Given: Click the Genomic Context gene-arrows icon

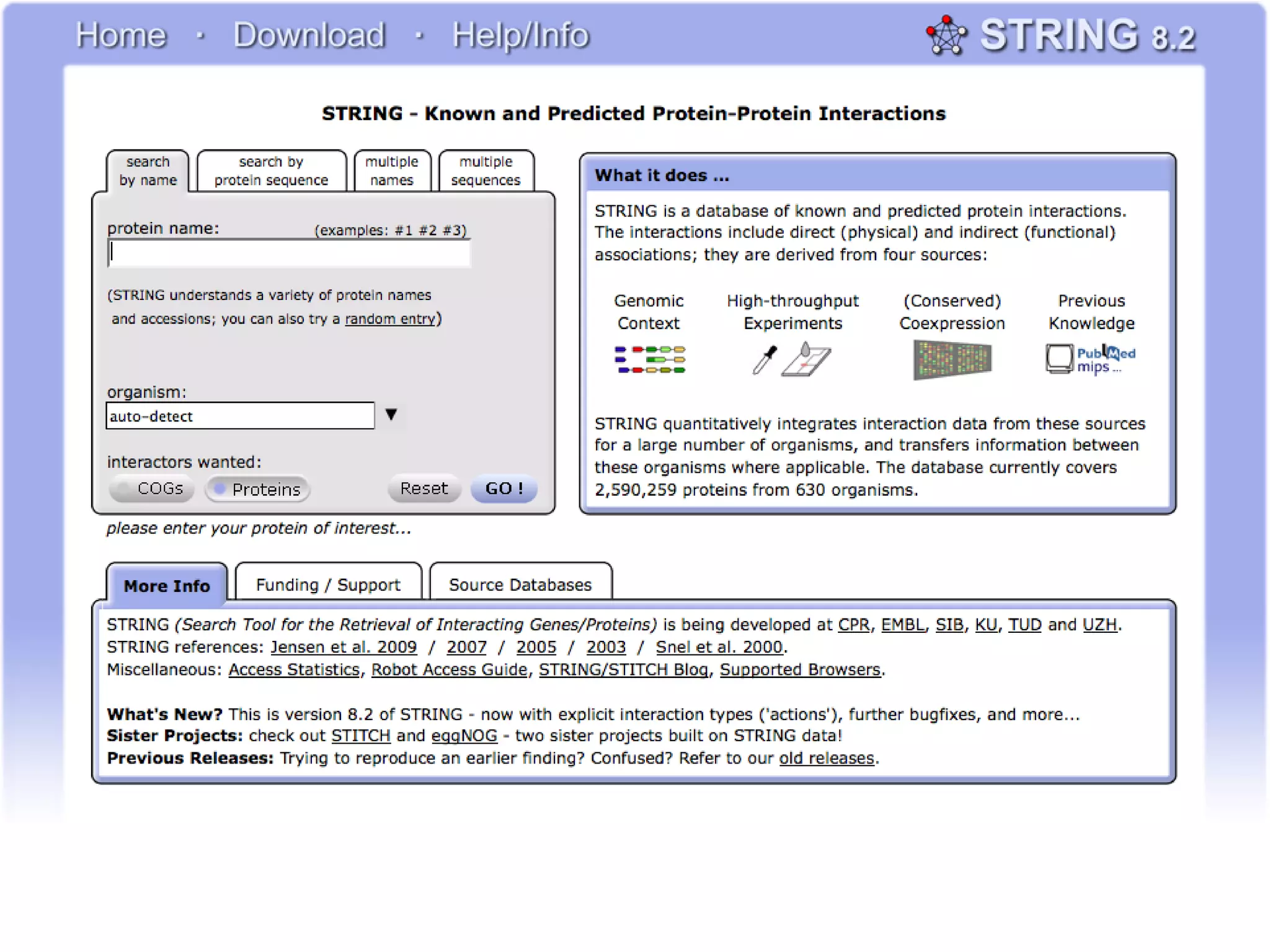Looking at the screenshot, I should point(649,359).
